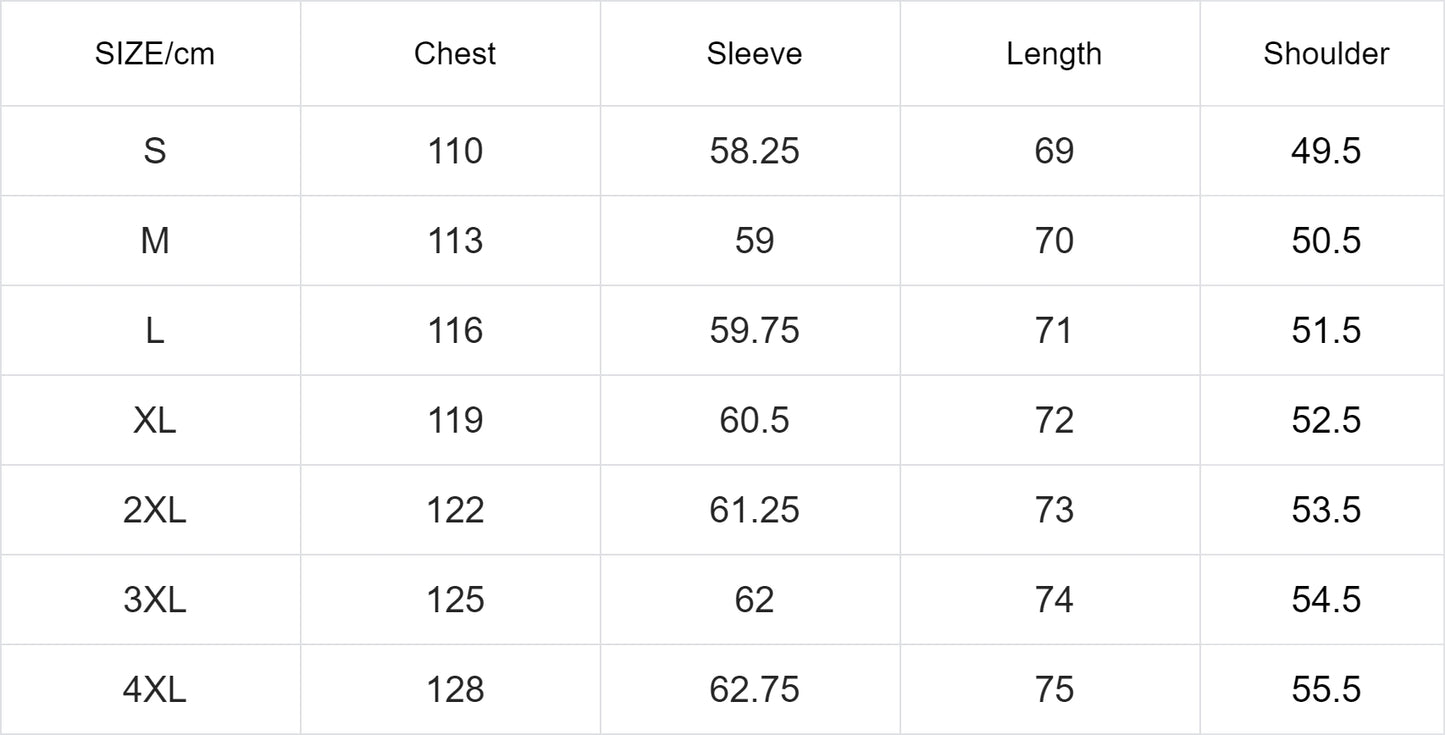Click sleeve value 60.5 for XL
Image resolution: width=1445 pixels, height=735 pixels.
754,421
